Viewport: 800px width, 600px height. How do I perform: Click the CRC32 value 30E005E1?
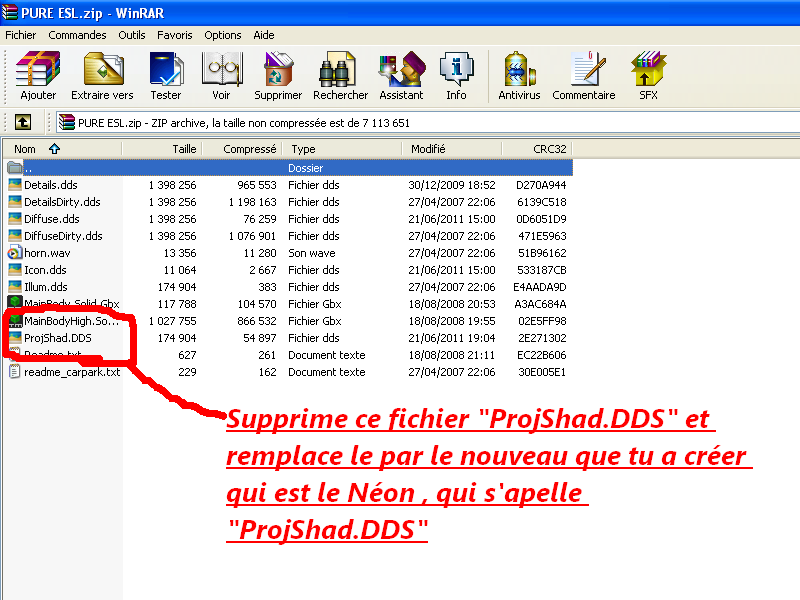pos(542,372)
